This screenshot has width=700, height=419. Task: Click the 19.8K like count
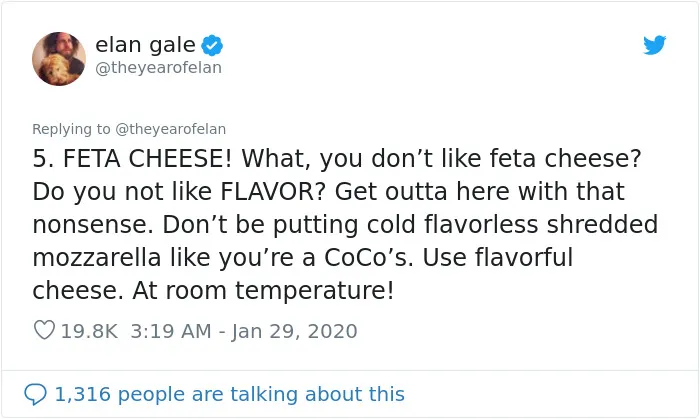[89, 331]
